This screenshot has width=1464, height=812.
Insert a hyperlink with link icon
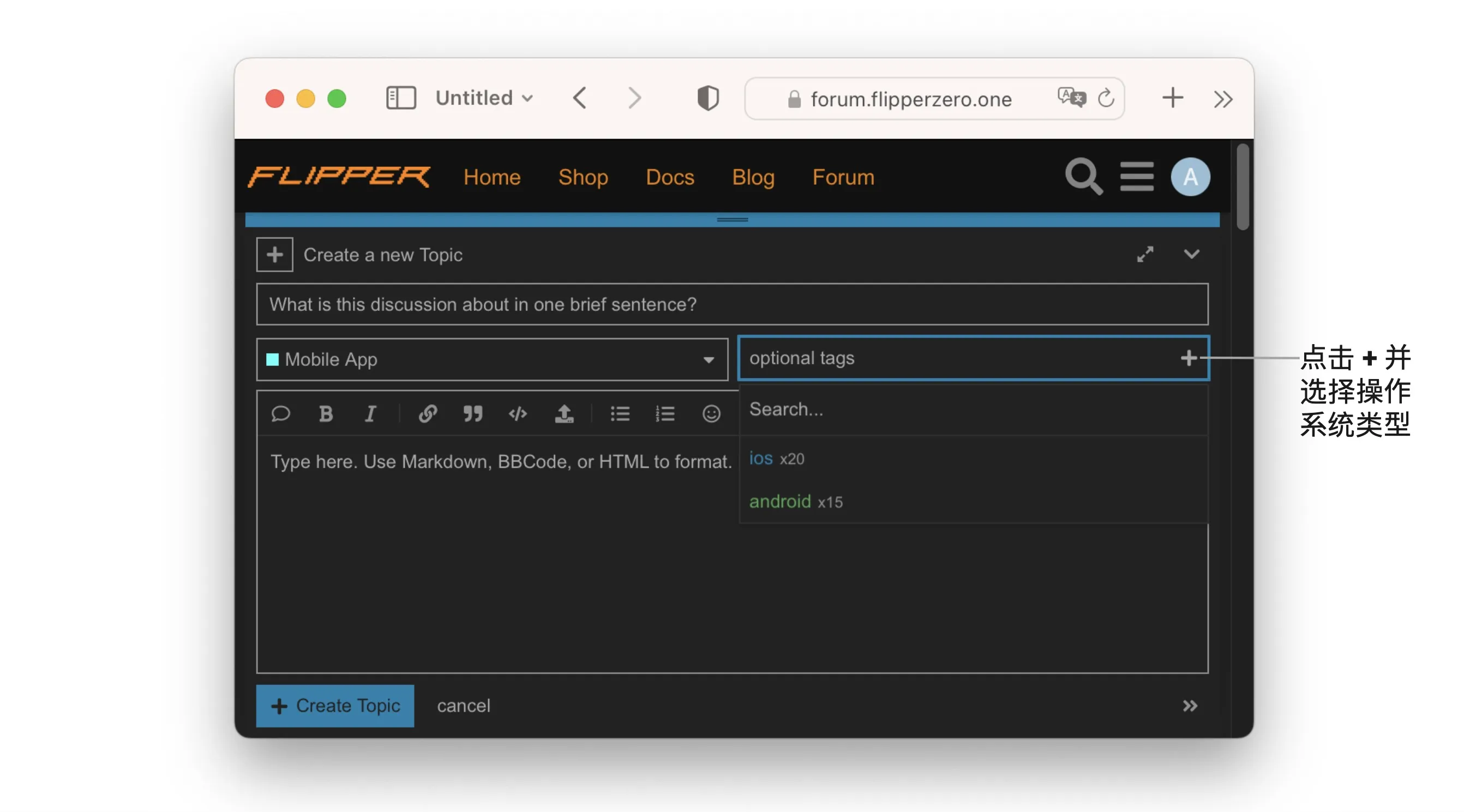click(x=428, y=414)
